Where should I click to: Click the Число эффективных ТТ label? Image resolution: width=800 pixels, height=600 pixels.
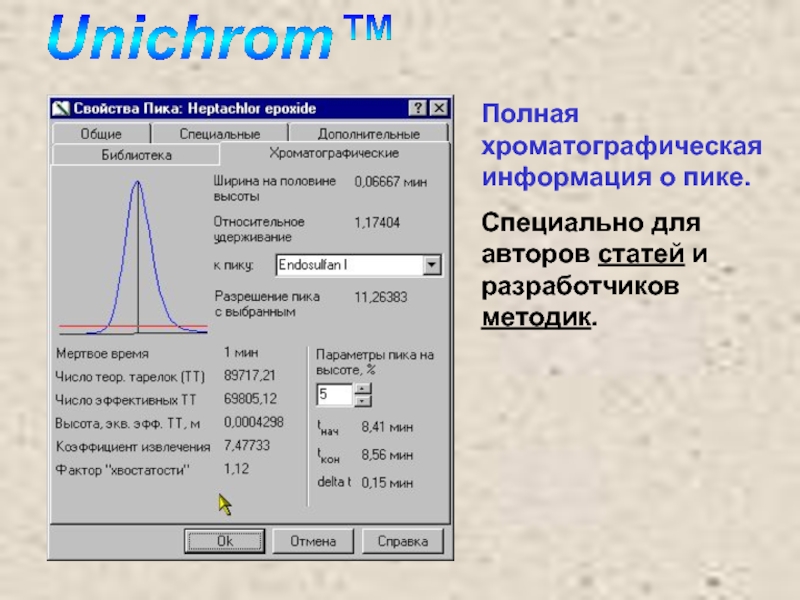tap(126, 400)
